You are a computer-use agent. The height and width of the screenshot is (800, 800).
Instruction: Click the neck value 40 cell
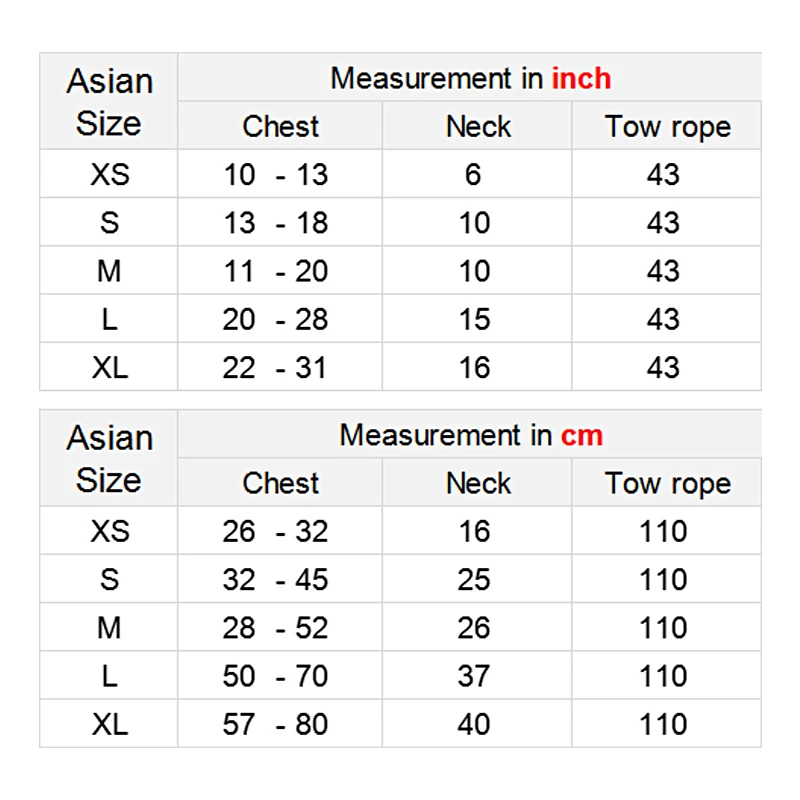click(x=474, y=724)
